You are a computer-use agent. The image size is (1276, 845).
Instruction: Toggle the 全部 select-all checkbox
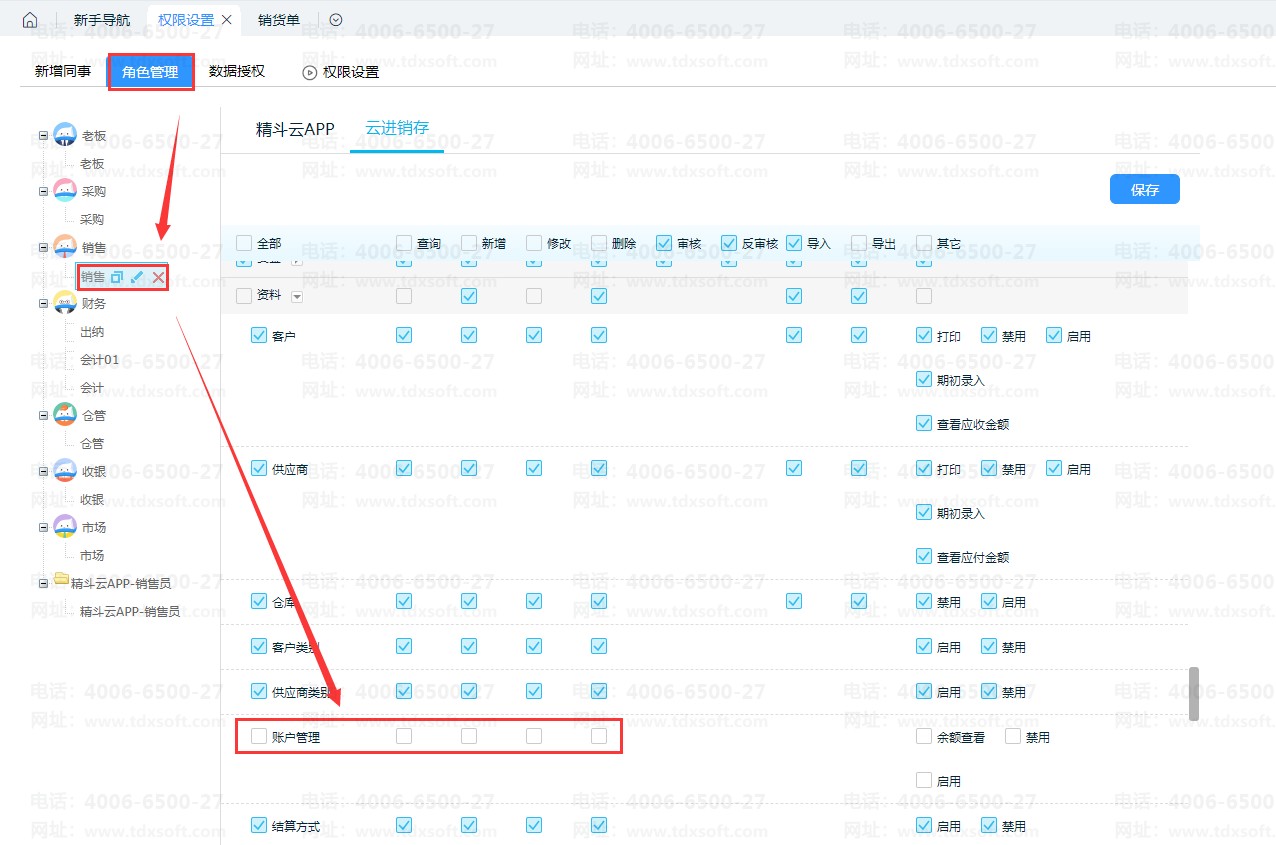244,243
